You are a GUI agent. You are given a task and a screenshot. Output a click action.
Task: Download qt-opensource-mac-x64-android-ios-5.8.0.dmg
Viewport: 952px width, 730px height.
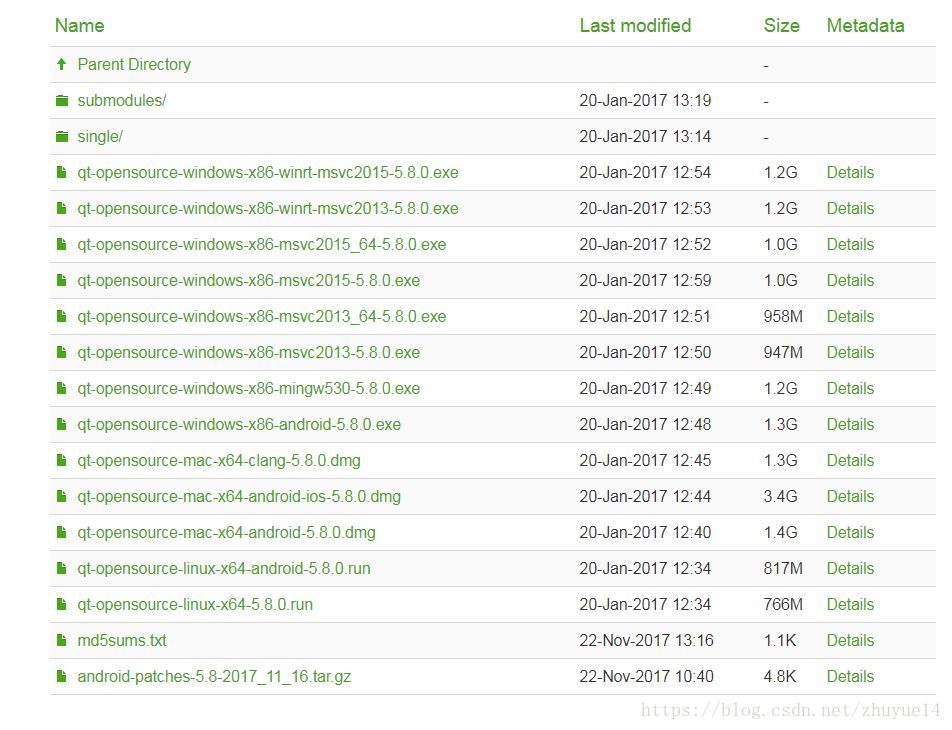tap(239, 496)
